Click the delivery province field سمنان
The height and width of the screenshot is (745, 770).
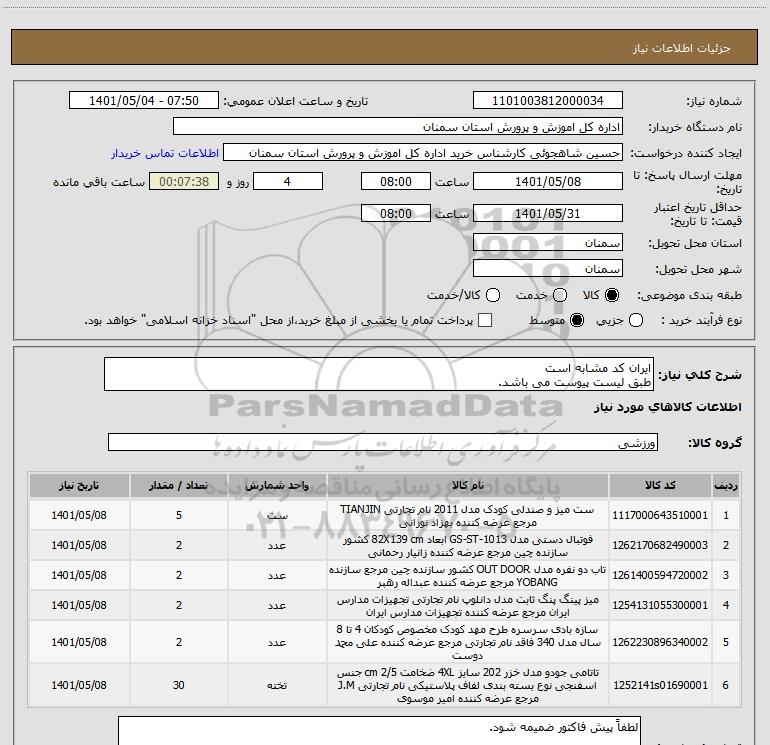548,243
